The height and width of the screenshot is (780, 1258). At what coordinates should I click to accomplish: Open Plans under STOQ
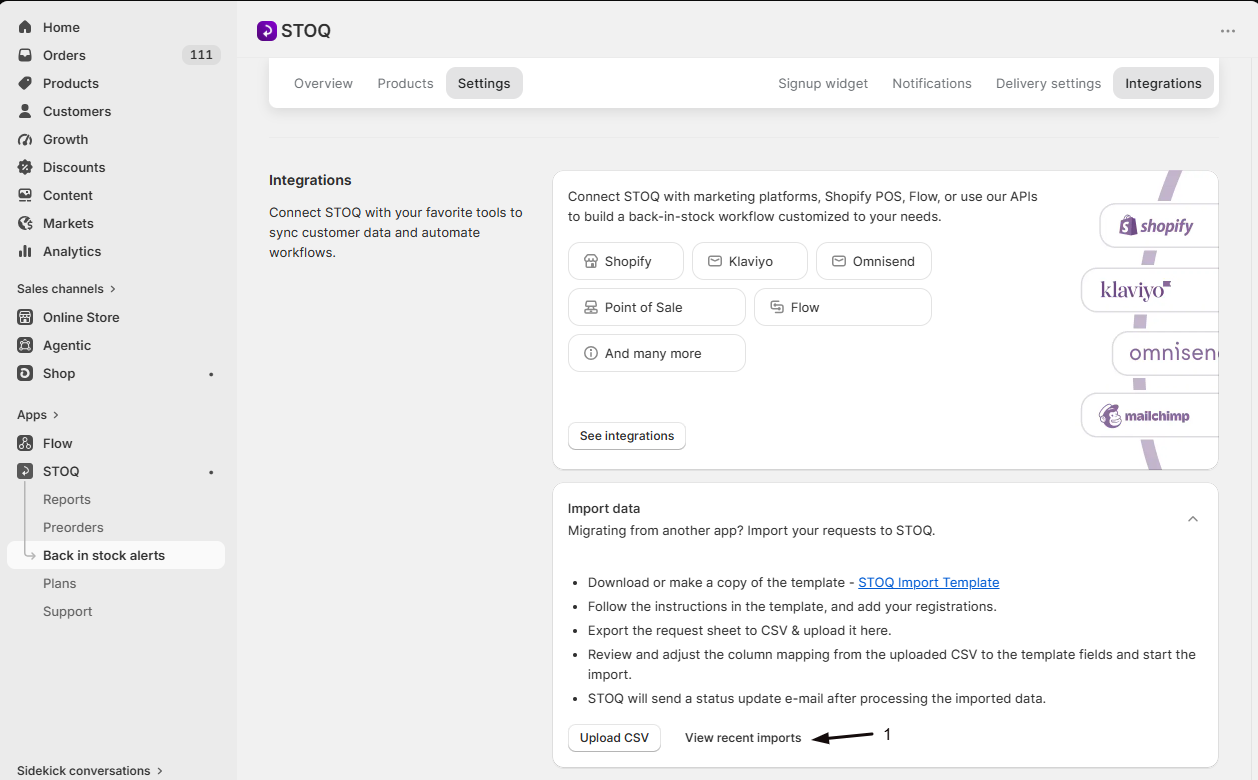60,583
